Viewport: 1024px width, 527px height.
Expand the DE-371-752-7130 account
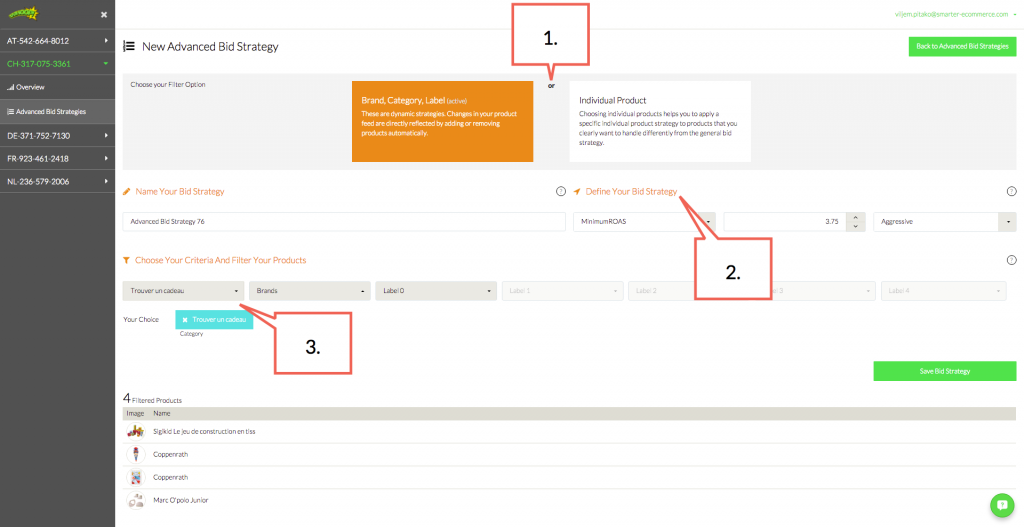point(57,136)
